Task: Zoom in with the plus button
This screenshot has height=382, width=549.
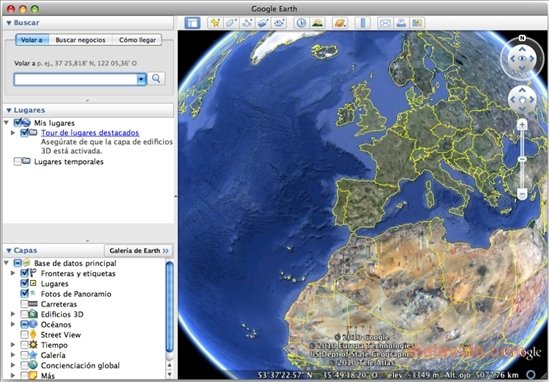Action: coord(522,125)
